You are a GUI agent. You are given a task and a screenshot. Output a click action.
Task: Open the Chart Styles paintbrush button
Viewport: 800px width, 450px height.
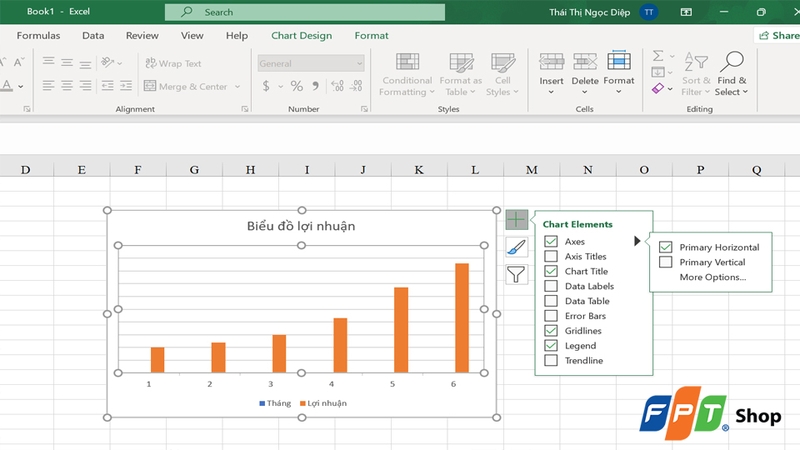click(516, 247)
